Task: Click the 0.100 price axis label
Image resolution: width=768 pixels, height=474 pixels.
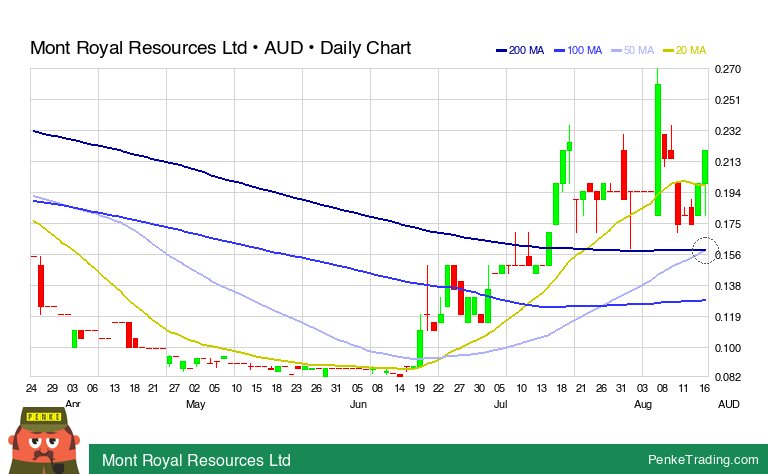Action: (728, 348)
